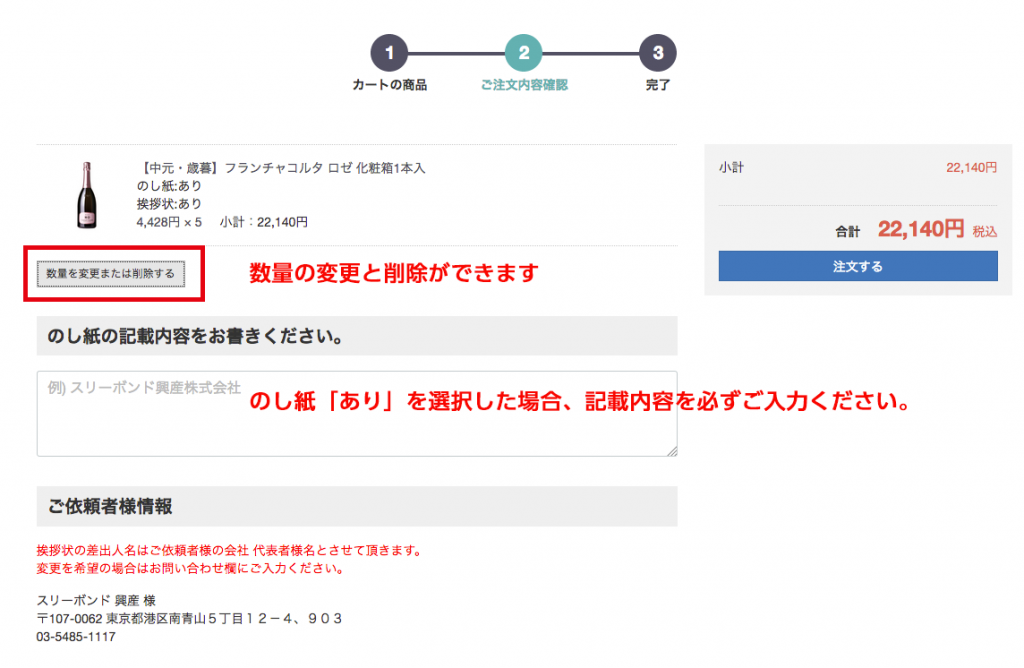Image resolution: width=1024 pixels, height=668 pixels.
Task: Select the カートの商品 step label
Action: [x=390, y=85]
